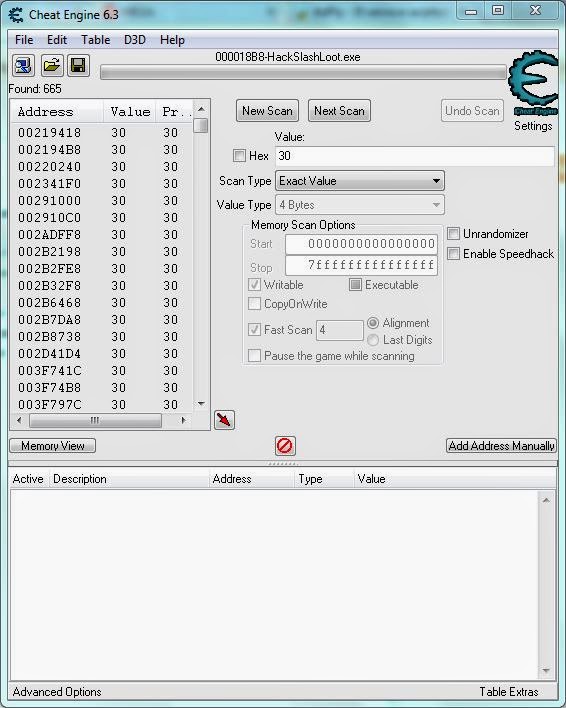Toggle the Executable checkbox
This screenshot has height=708, width=566.
(356, 285)
